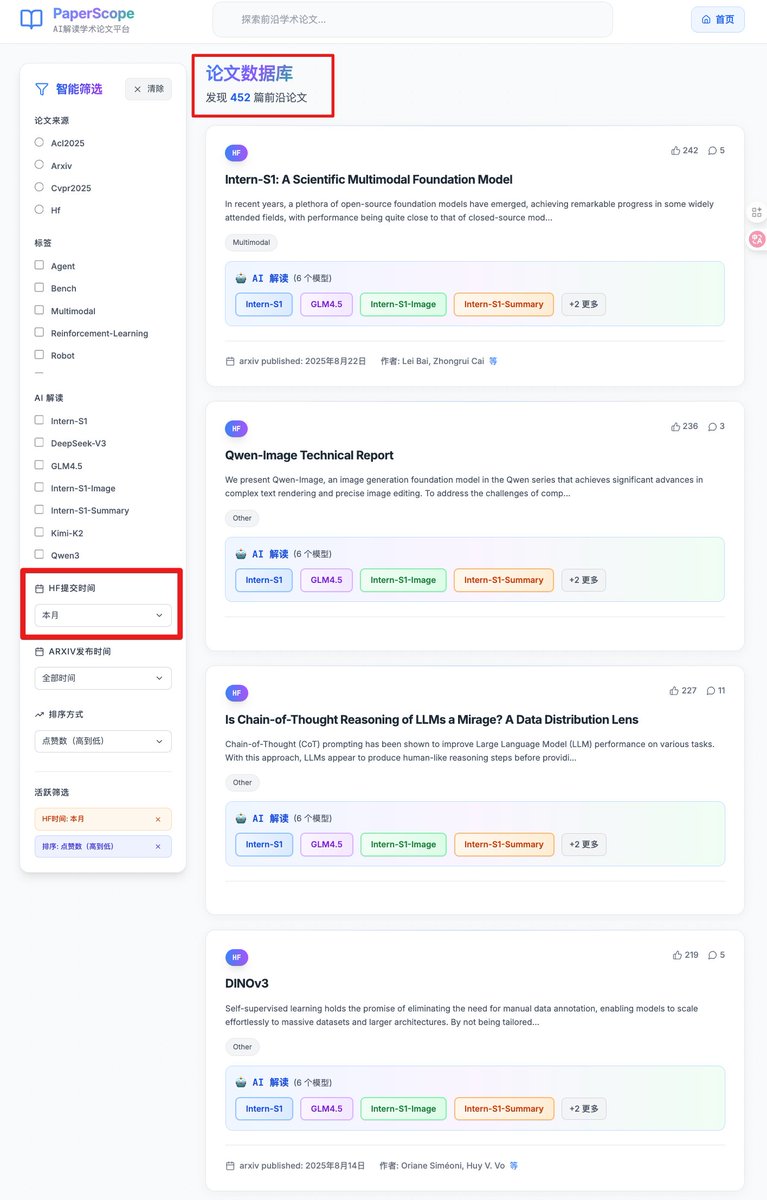
Task: Select the Arxiv source radio button
Action: [40, 165]
